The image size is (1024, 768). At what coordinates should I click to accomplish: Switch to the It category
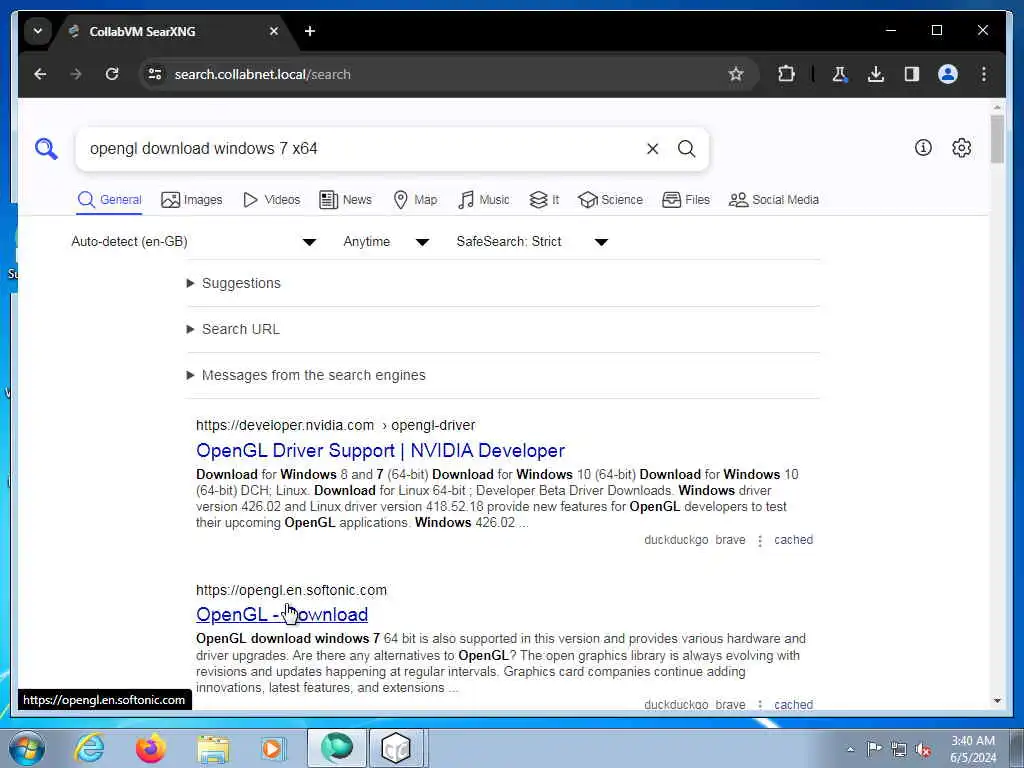[x=544, y=200]
